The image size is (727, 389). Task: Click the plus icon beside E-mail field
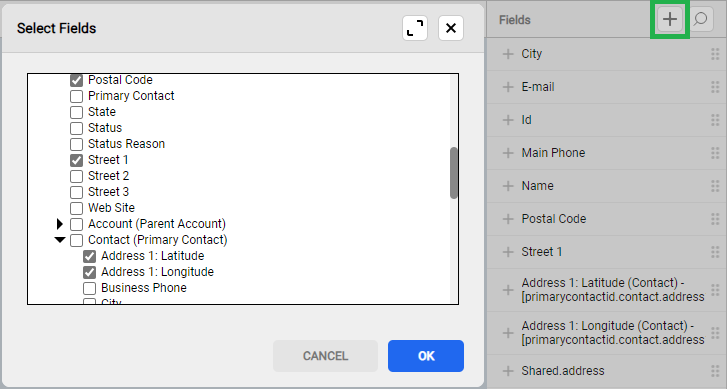click(x=508, y=87)
